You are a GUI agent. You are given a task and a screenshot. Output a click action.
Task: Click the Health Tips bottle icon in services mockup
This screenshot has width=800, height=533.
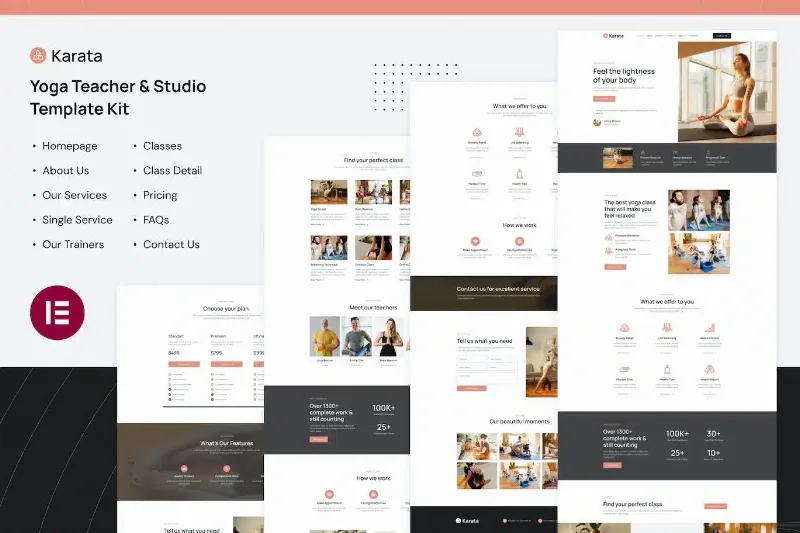coord(519,174)
